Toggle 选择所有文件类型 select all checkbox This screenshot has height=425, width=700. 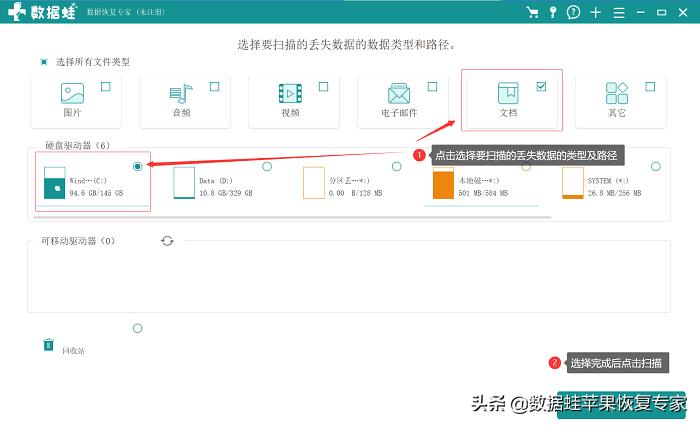(44, 62)
